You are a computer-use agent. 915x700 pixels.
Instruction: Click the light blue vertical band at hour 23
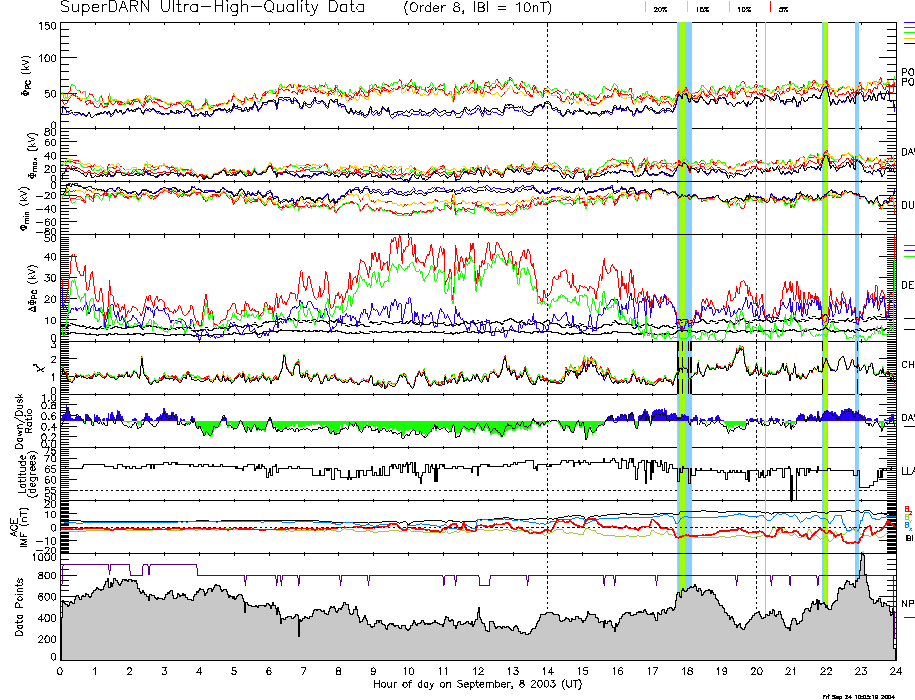tap(858, 300)
